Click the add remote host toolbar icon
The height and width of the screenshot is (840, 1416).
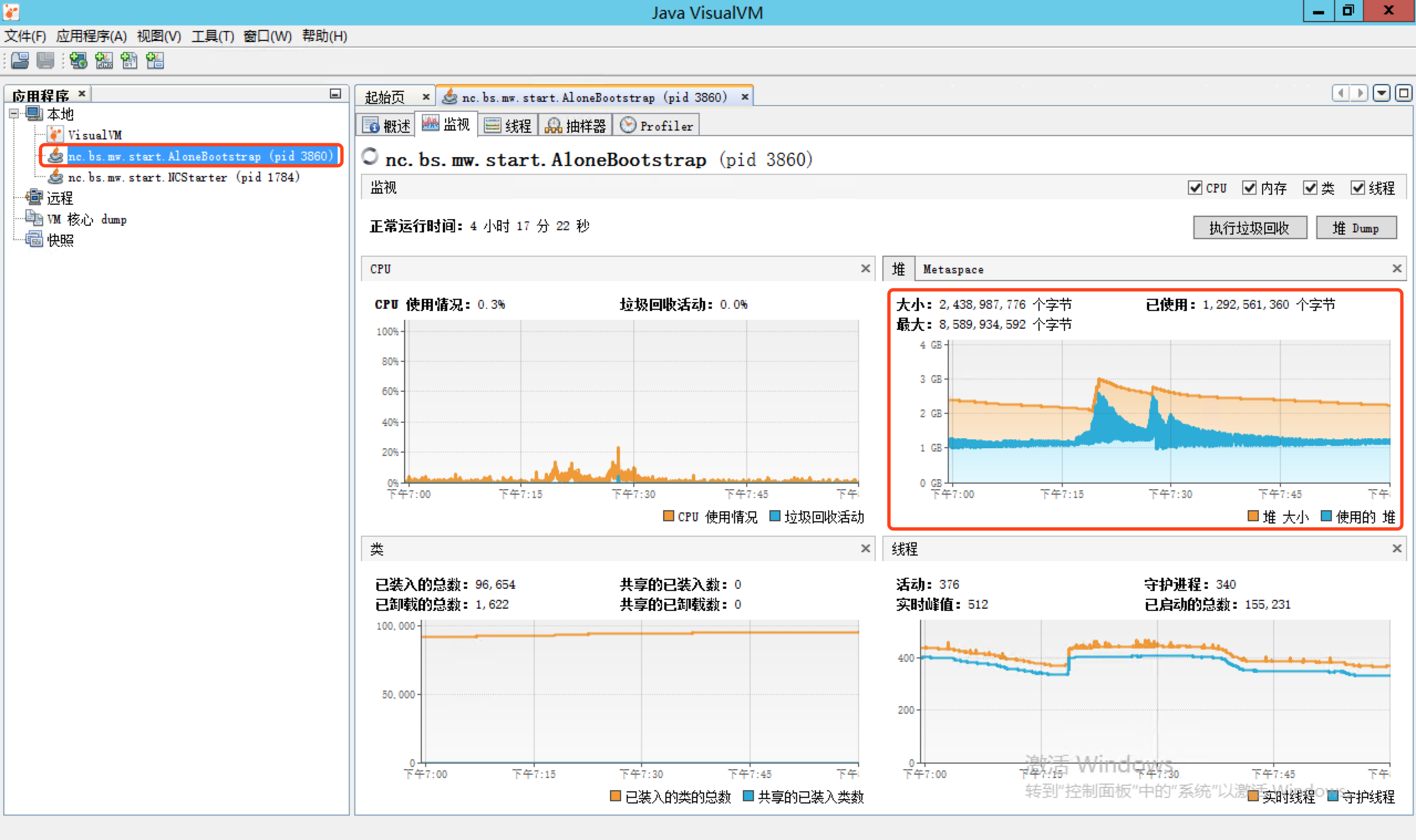(x=79, y=60)
